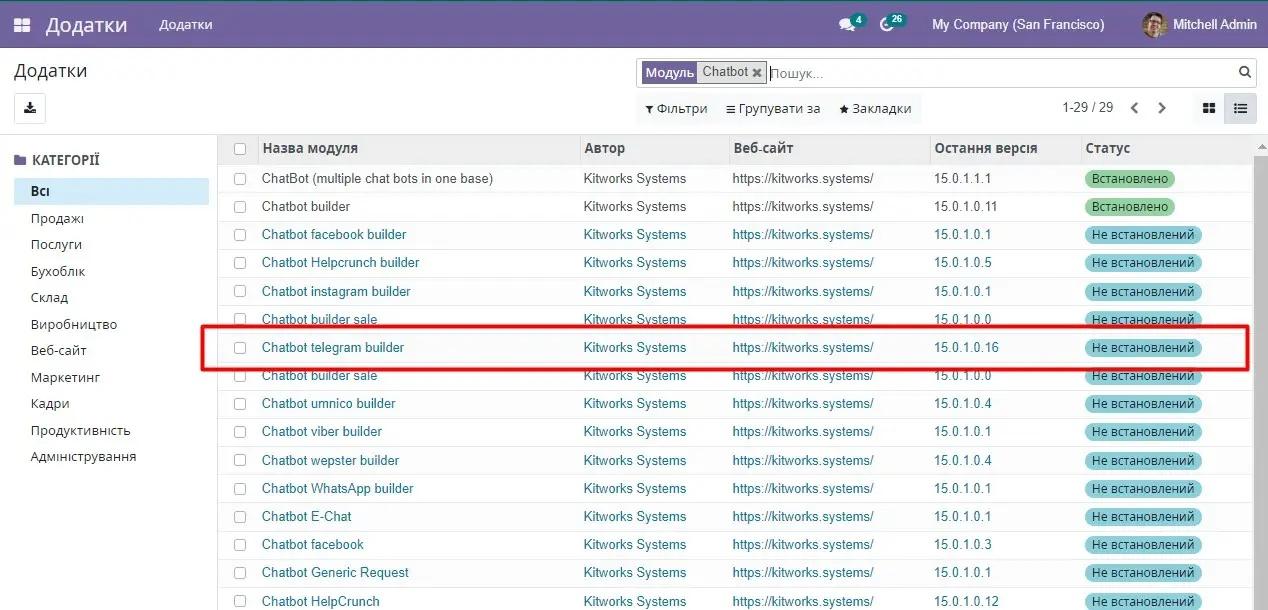Check the Chatbot viber builder checkbox
This screenshot has height=610, width=1268.
[x=239, y=432]
